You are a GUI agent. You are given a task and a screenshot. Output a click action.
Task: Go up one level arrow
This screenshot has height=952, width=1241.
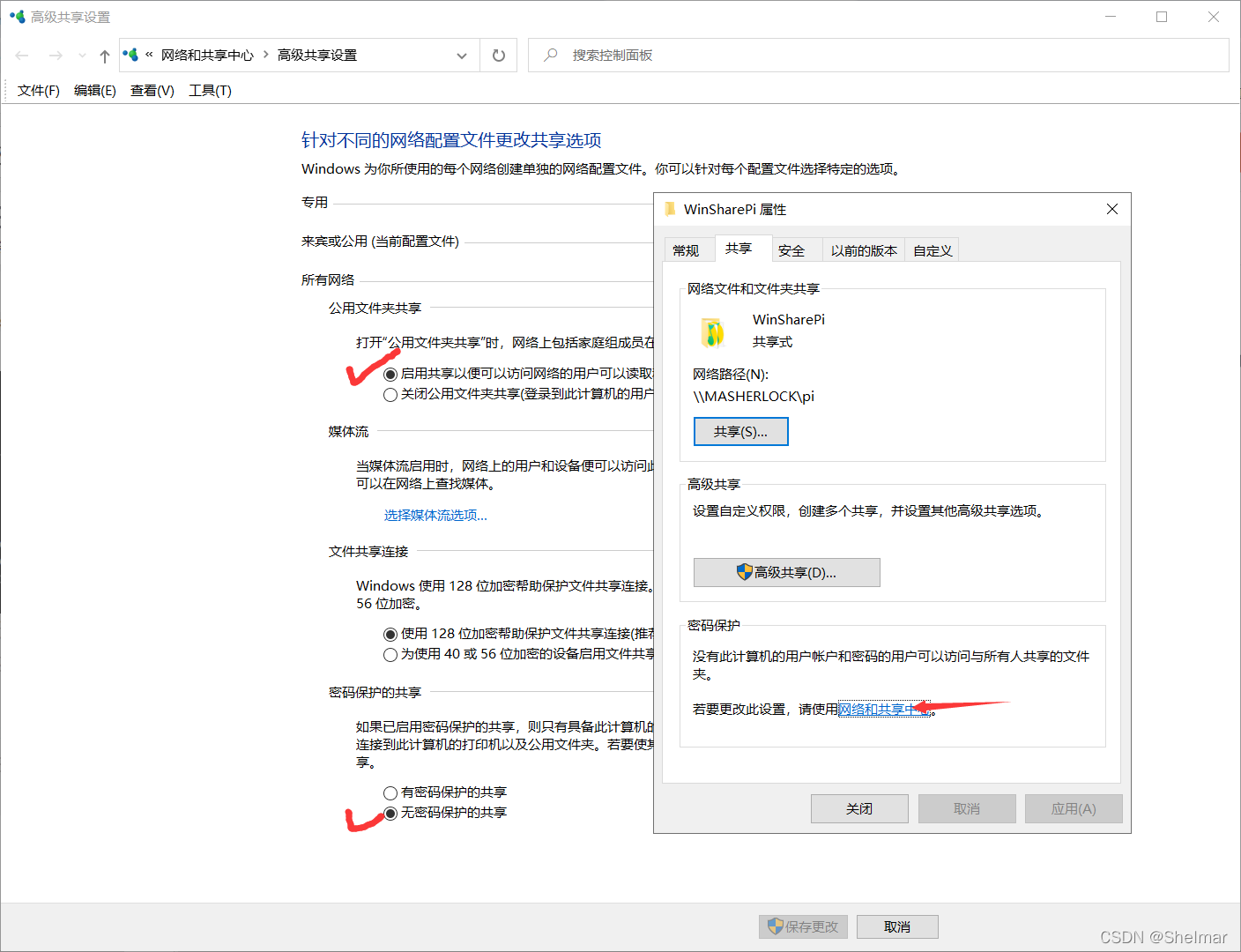[105, 56]
